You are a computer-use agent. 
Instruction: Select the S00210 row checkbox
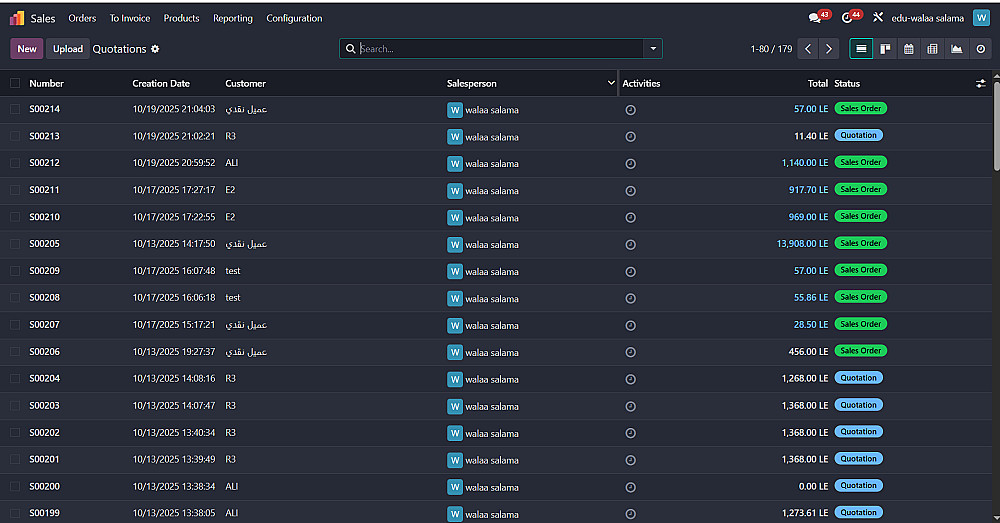15,217
